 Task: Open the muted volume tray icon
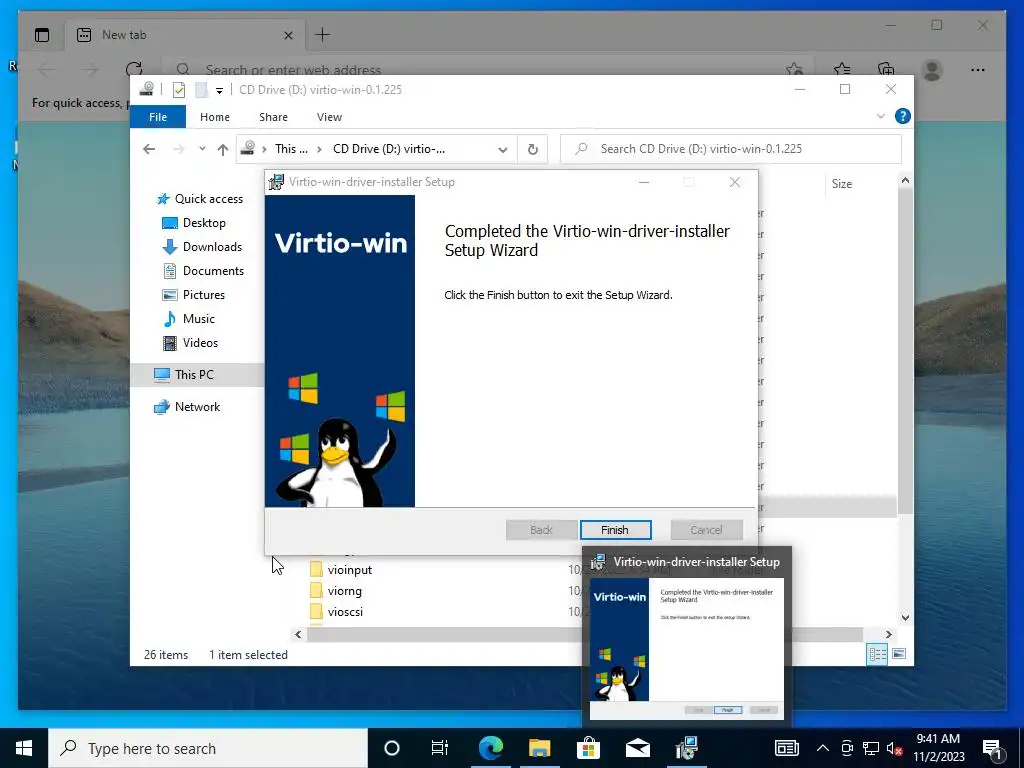(895, 748)
